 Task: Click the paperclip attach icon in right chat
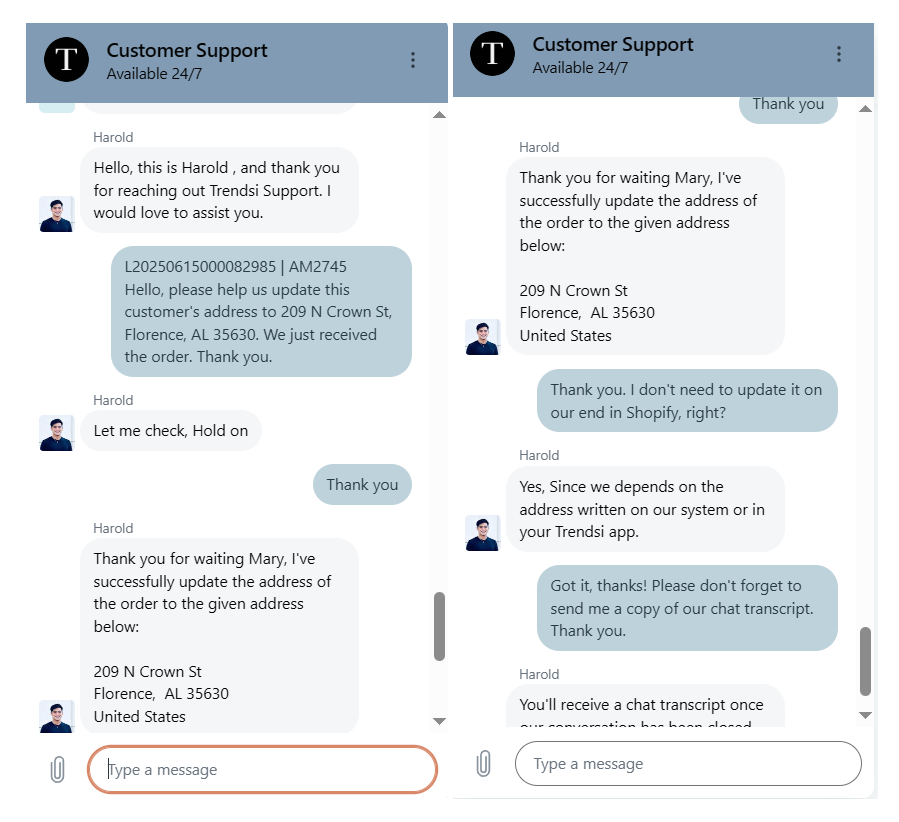point(483,764)
